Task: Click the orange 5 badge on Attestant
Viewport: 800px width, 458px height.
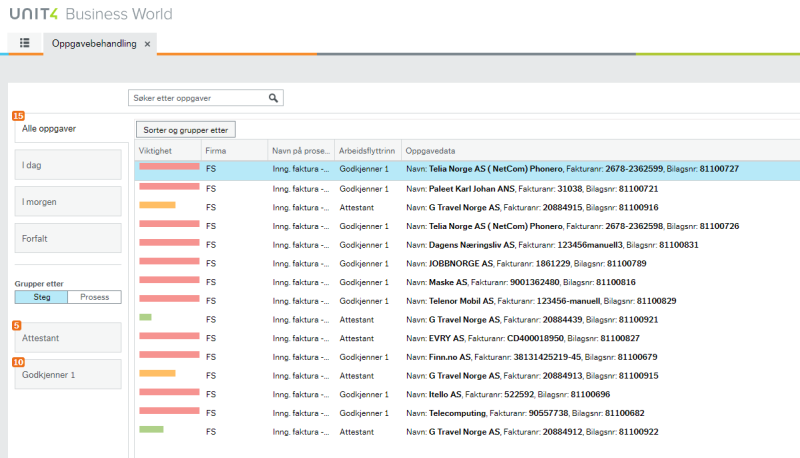Action: (x=16, y=325)
